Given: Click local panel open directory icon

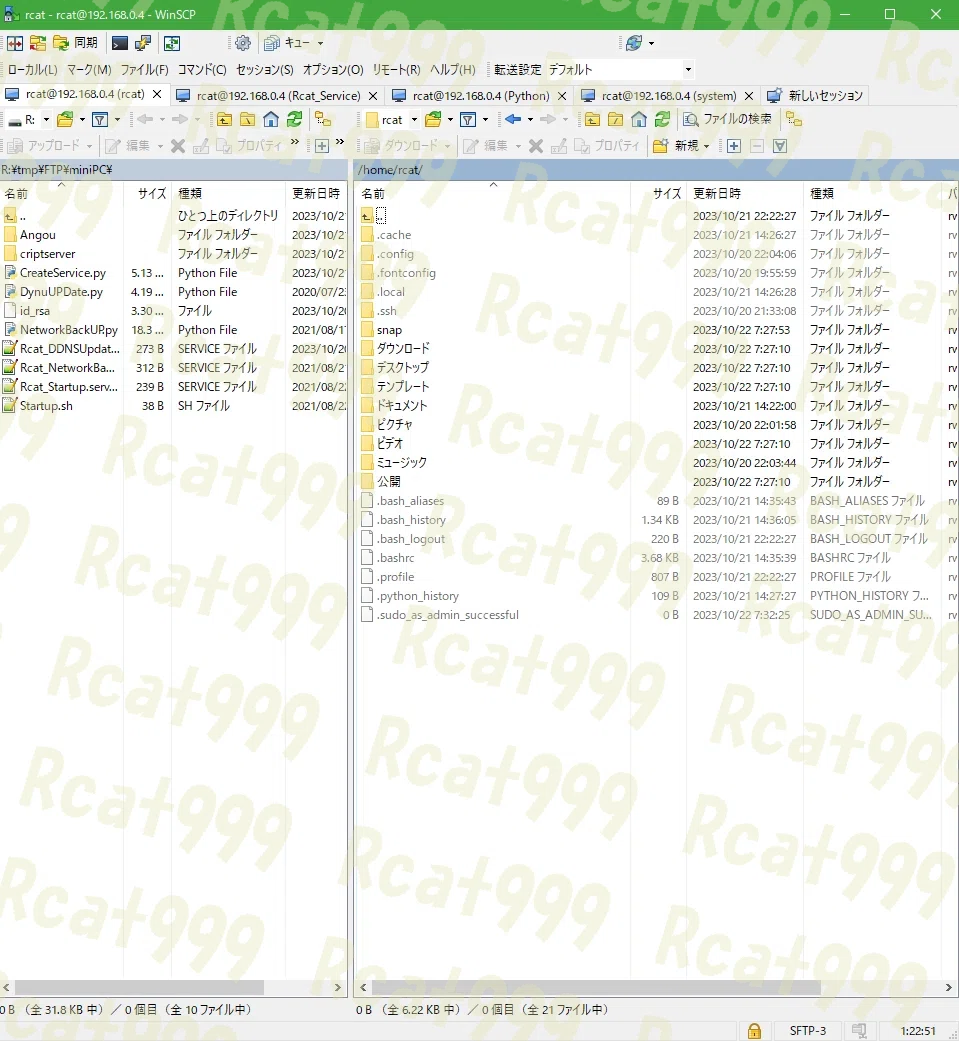Looking at the screenshot, I should pos(65,120).
